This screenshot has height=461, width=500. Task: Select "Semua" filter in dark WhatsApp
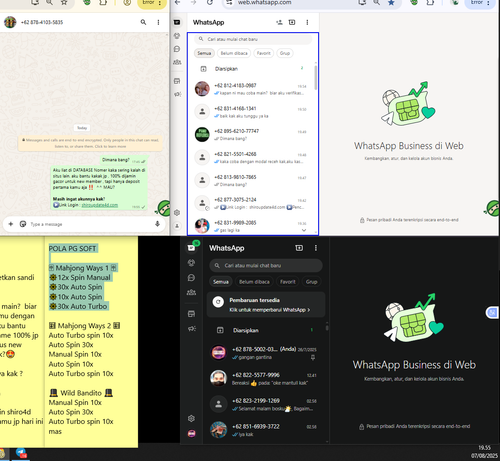click(221, 282)
